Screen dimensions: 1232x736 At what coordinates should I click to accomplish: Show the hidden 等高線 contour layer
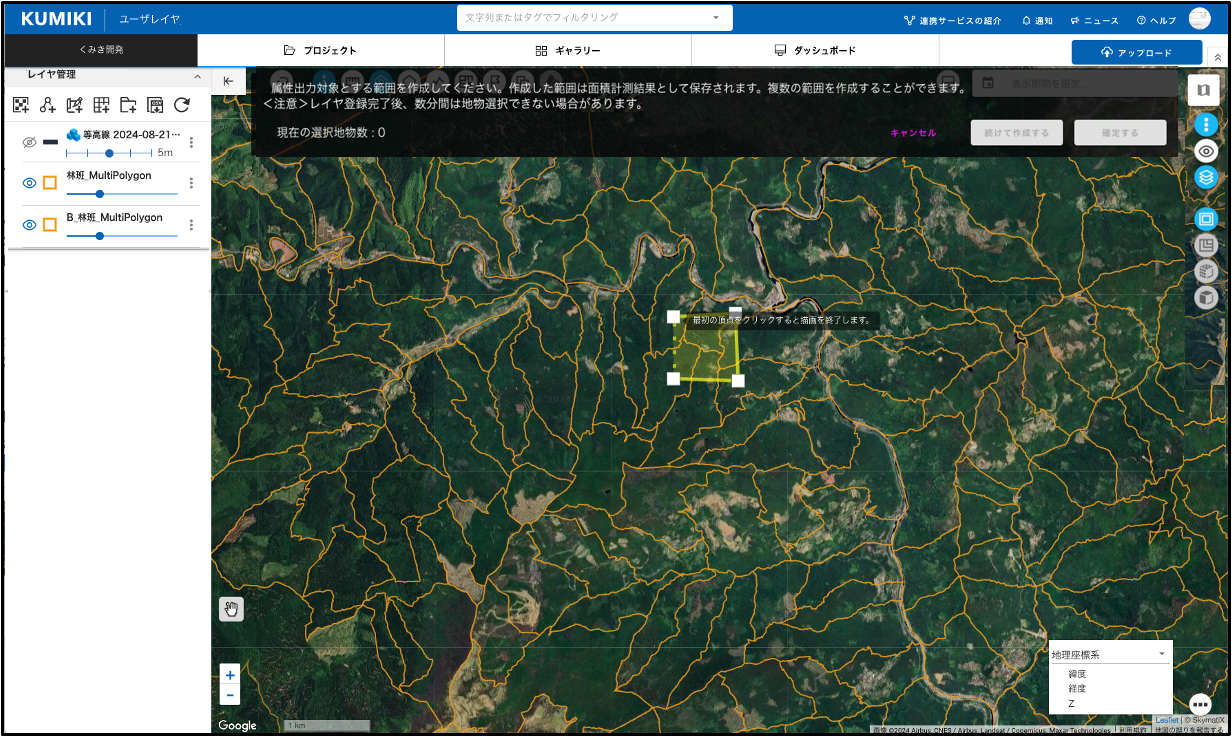point(29,143)
